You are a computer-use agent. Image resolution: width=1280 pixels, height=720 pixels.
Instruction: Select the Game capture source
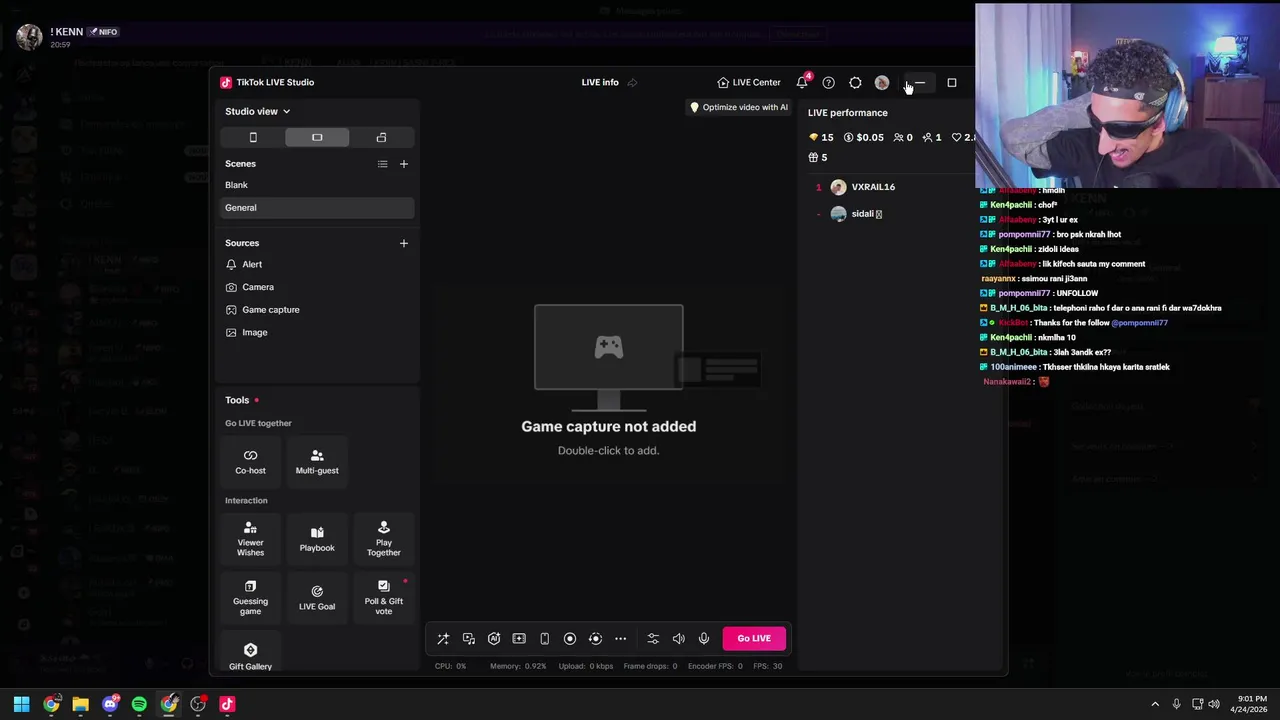[x=317, y=310]
